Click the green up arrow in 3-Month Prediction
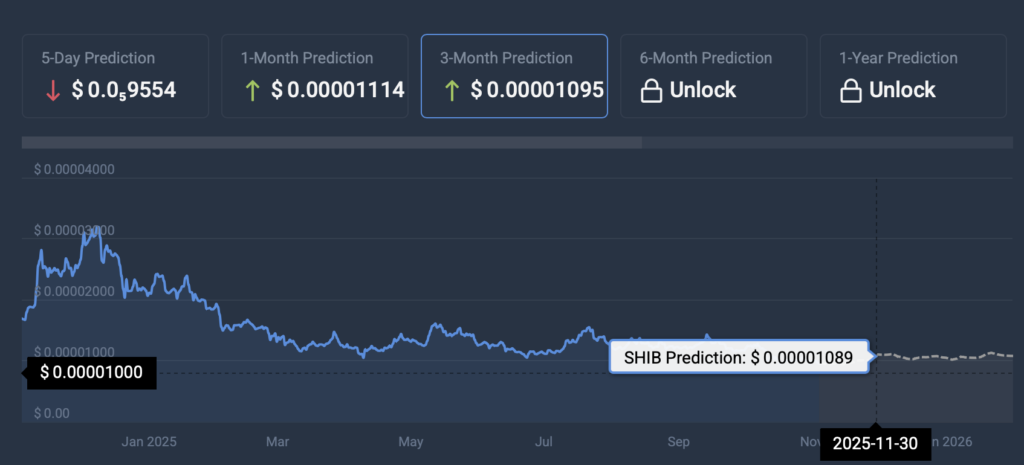Screen dimensions: 1024x465 pos(452,90)
